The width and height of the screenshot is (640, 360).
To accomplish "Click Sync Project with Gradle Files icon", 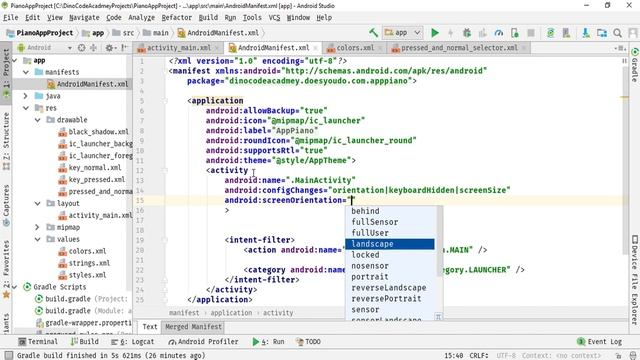I will (x=550, y=33).
